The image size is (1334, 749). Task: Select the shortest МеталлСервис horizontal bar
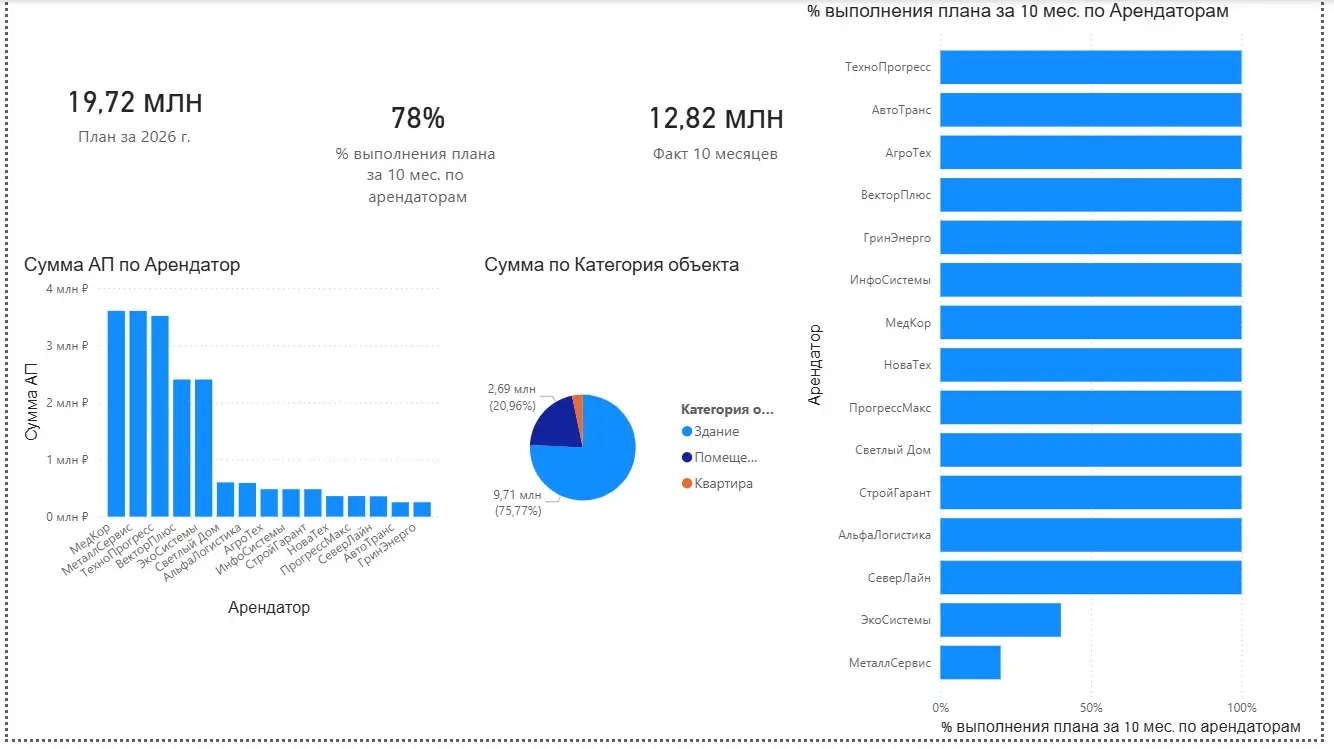[x=970, y=662]
